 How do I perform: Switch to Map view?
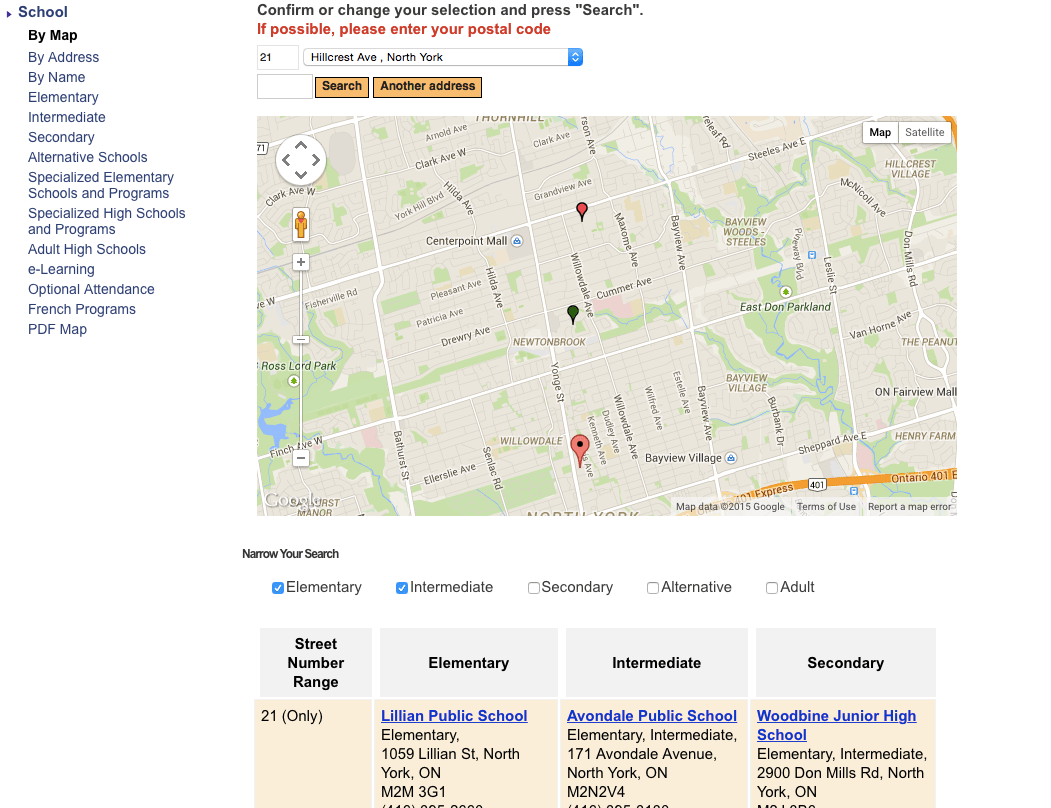[x=880, y=132]
